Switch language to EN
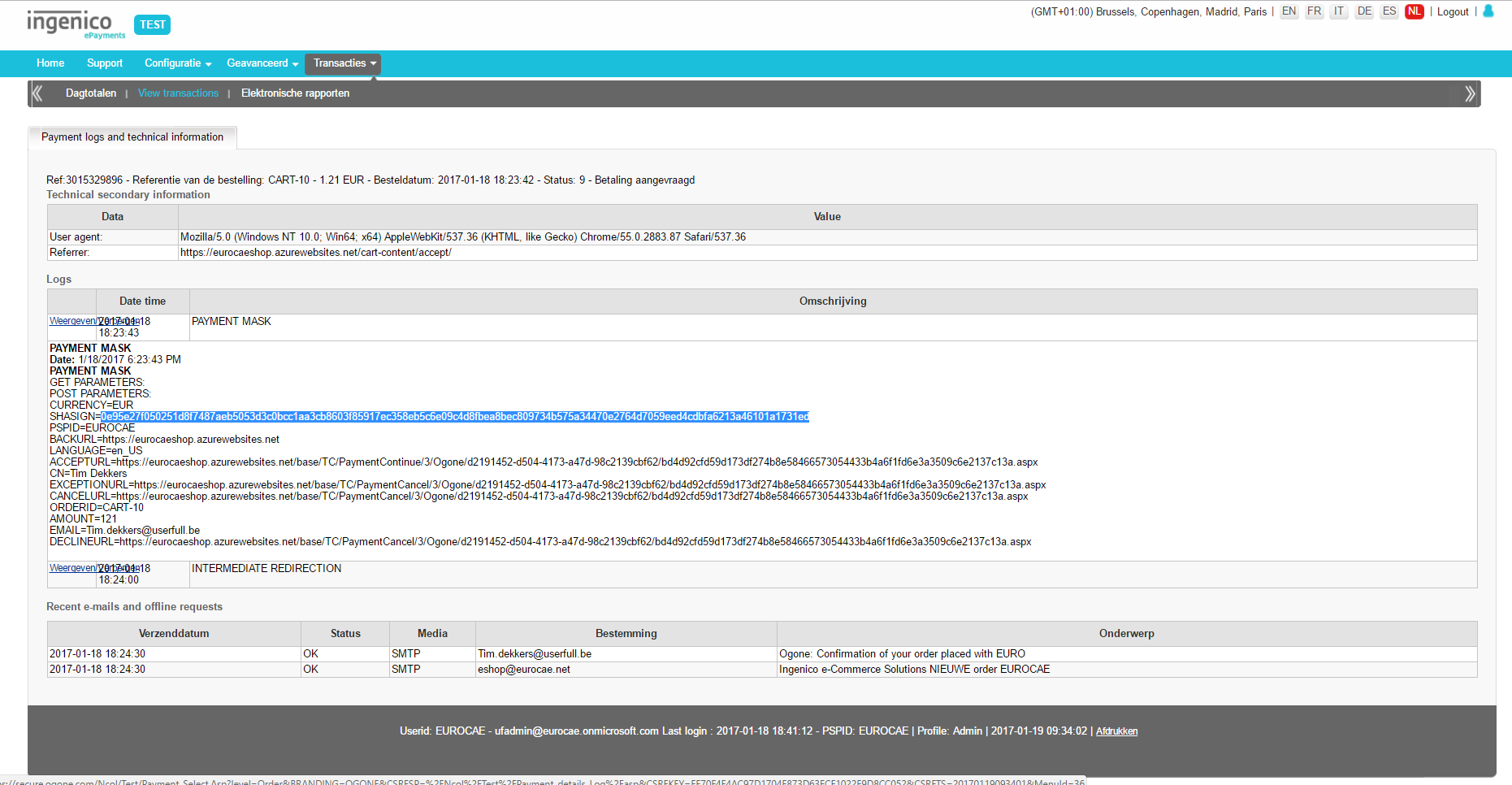 click(x=1289, y=11)
